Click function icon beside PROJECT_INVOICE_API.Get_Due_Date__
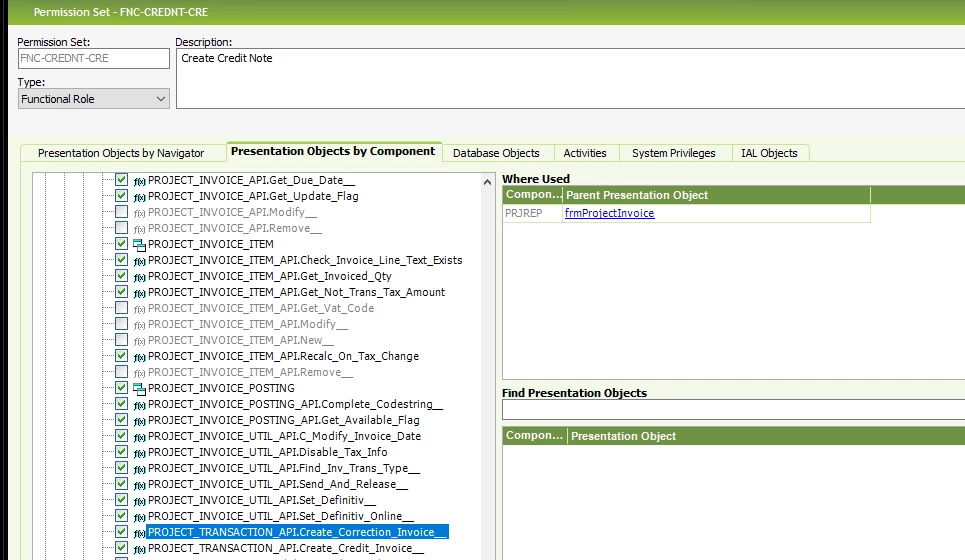This screenshot has width=965, height=560. click(x=139, y=180)
